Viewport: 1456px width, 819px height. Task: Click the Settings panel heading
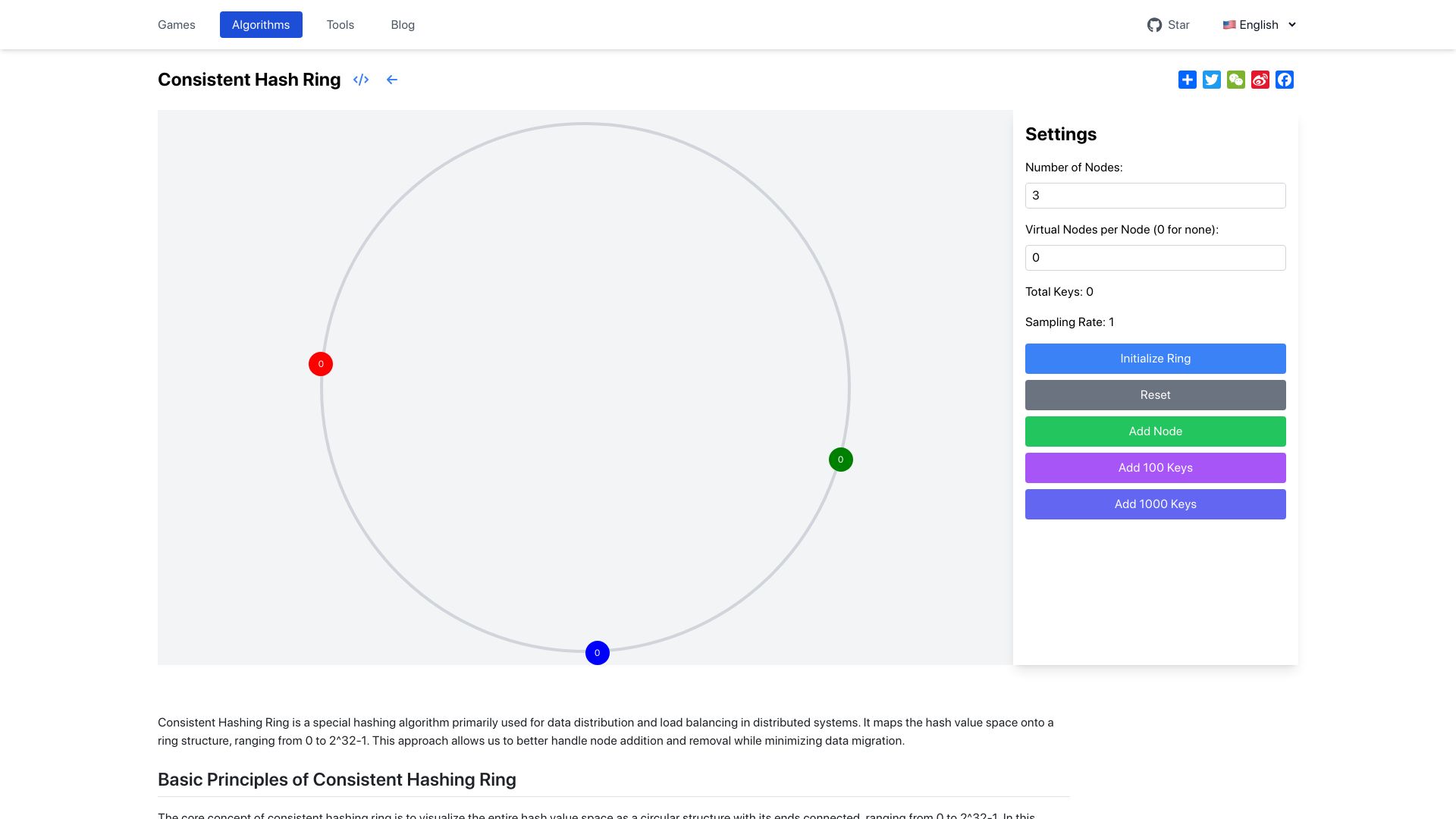pyautogui.click(x=1061, y=134)
